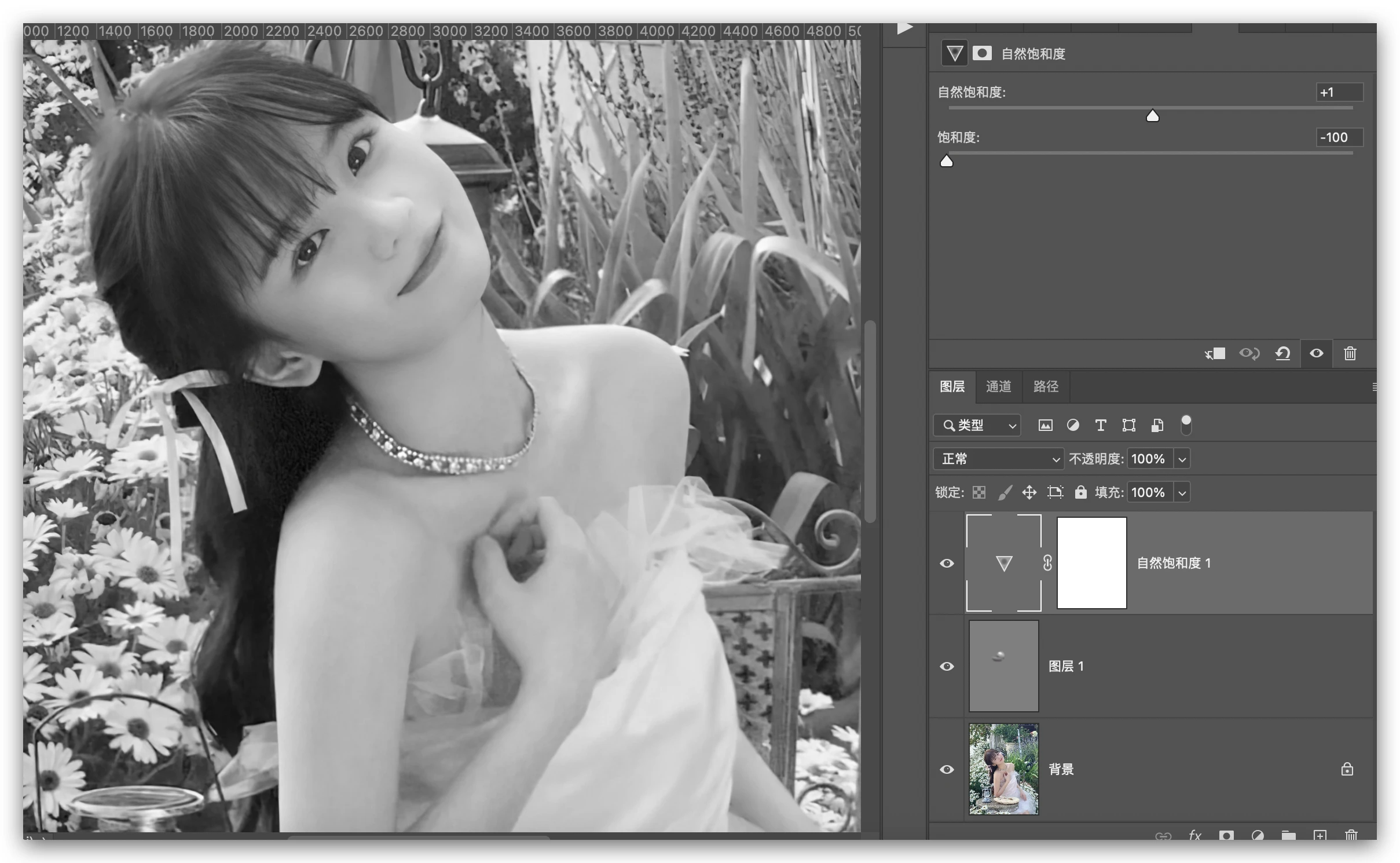
Task: Filter layers by type text icon
Action: pos(1101,426)
